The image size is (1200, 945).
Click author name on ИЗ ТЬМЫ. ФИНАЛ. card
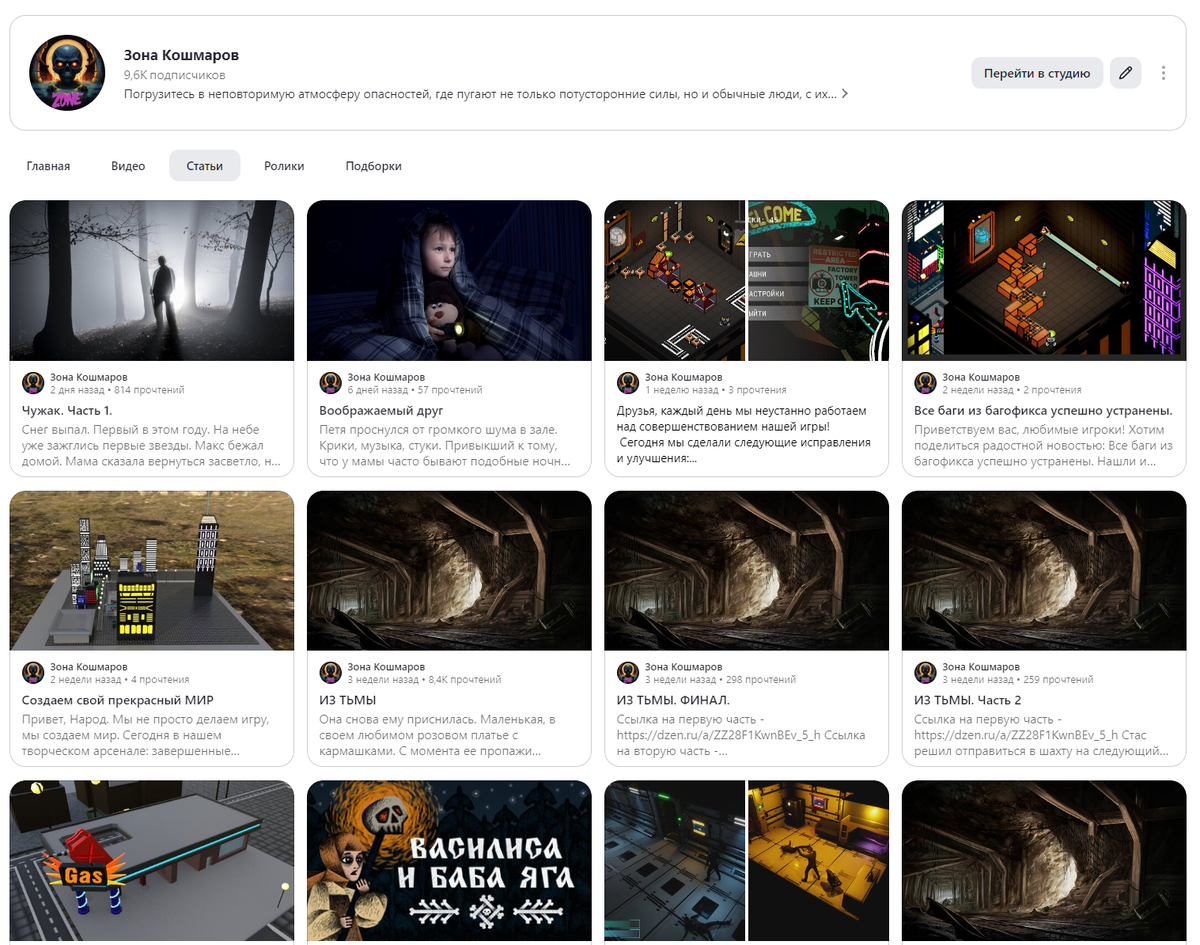(x=684, y=667)
